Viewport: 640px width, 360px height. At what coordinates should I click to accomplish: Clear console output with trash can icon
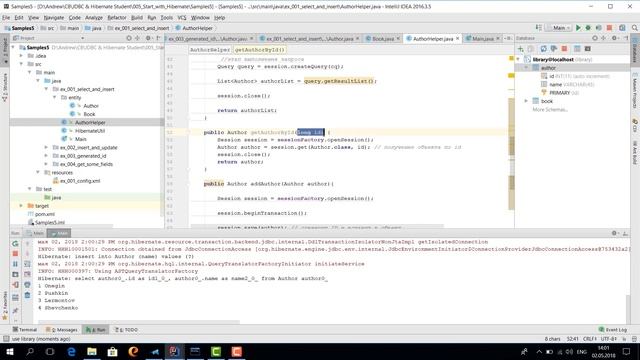tap(27, 295)
